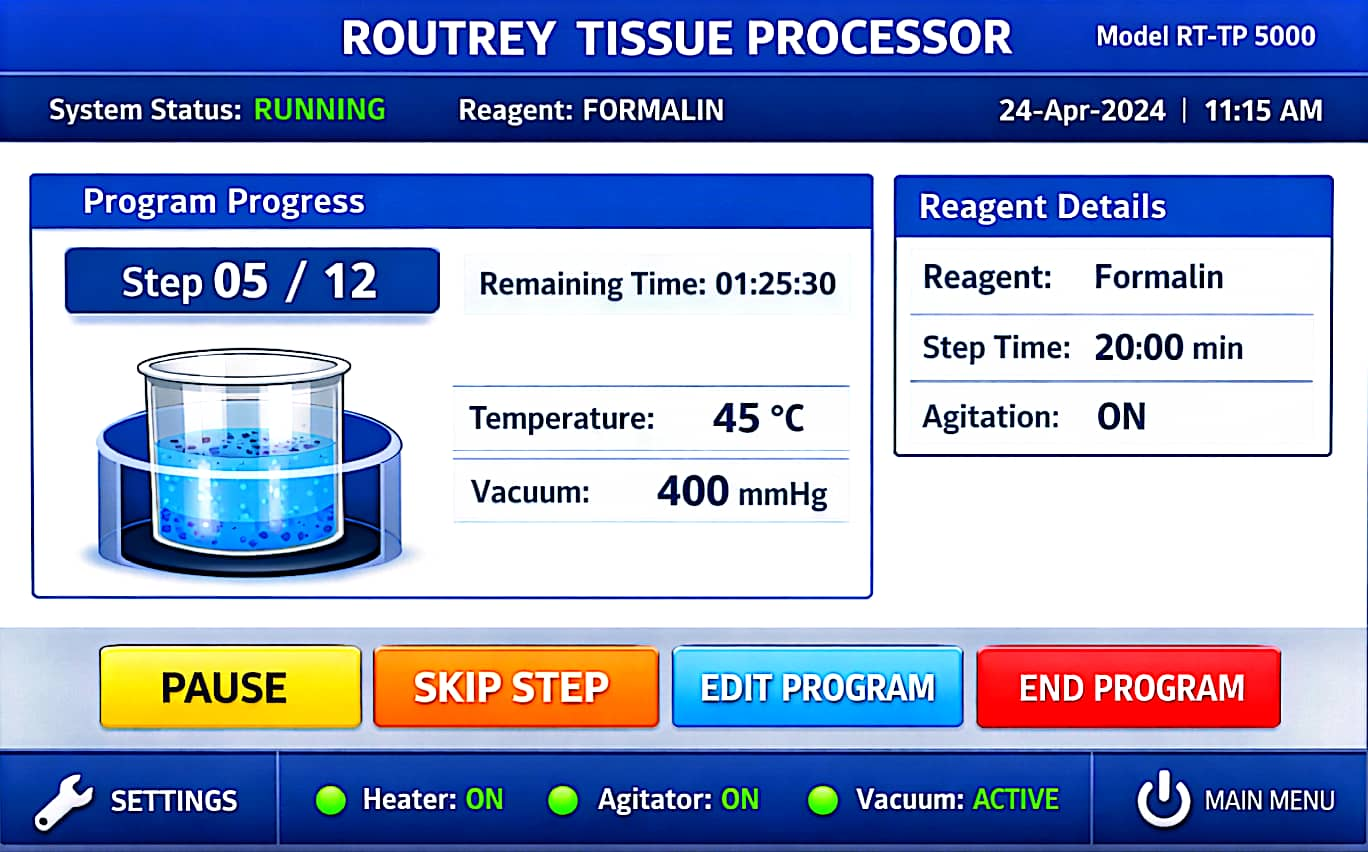Open the Edit Program screen

[x=817, y=687]
